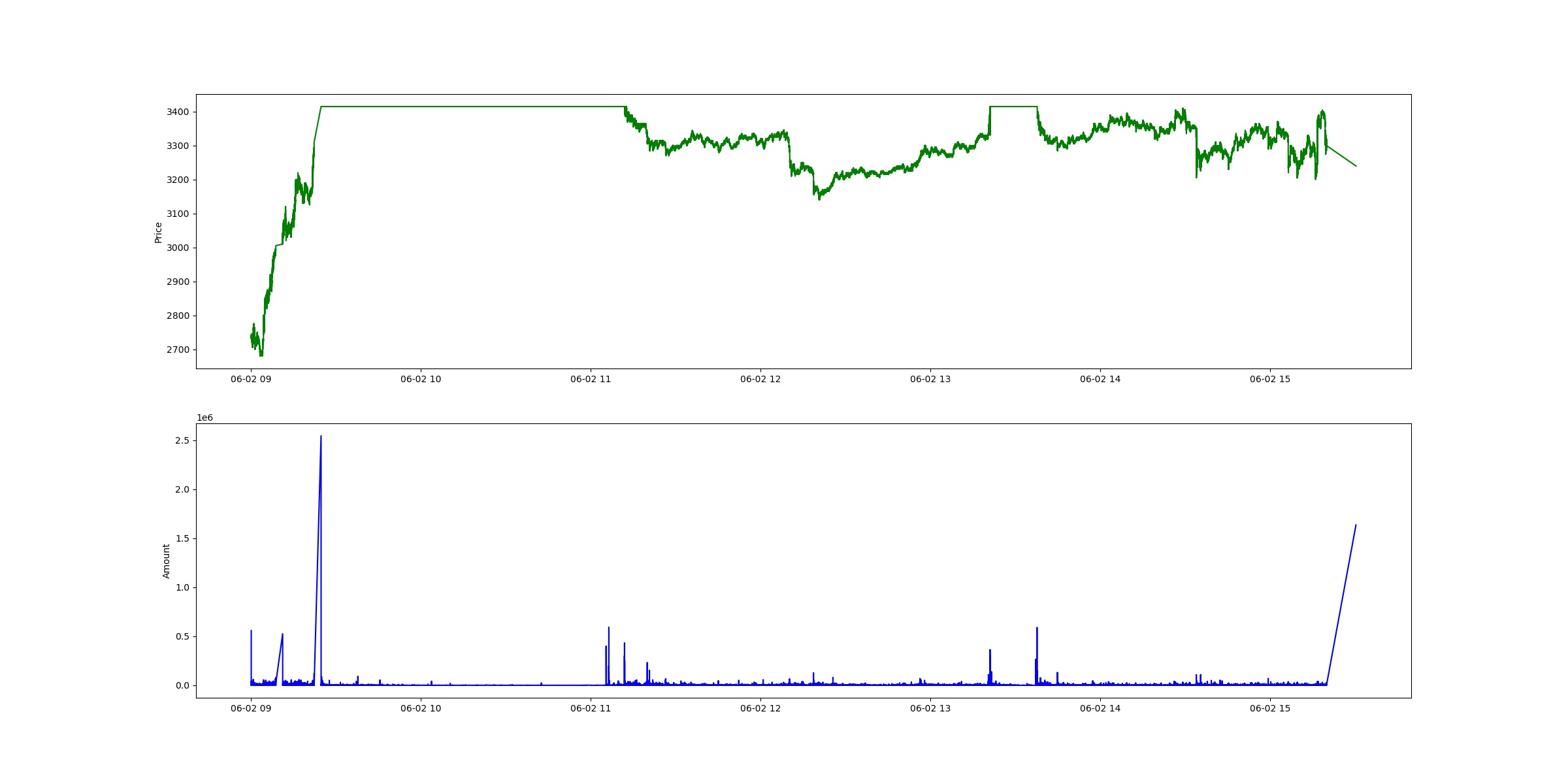Click the 3000 tick on price axis
Image resolution: width=1568 pixels, height=784 pixels.
coord(178,248)
